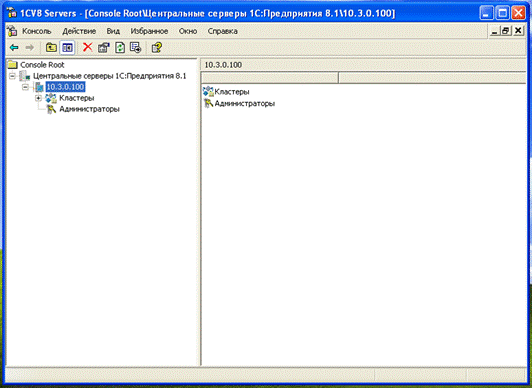The image size is (532, 388).
Task: Click the Forward arrow toolbar icon
Action: pyautogui.click(x=30, y=47)
